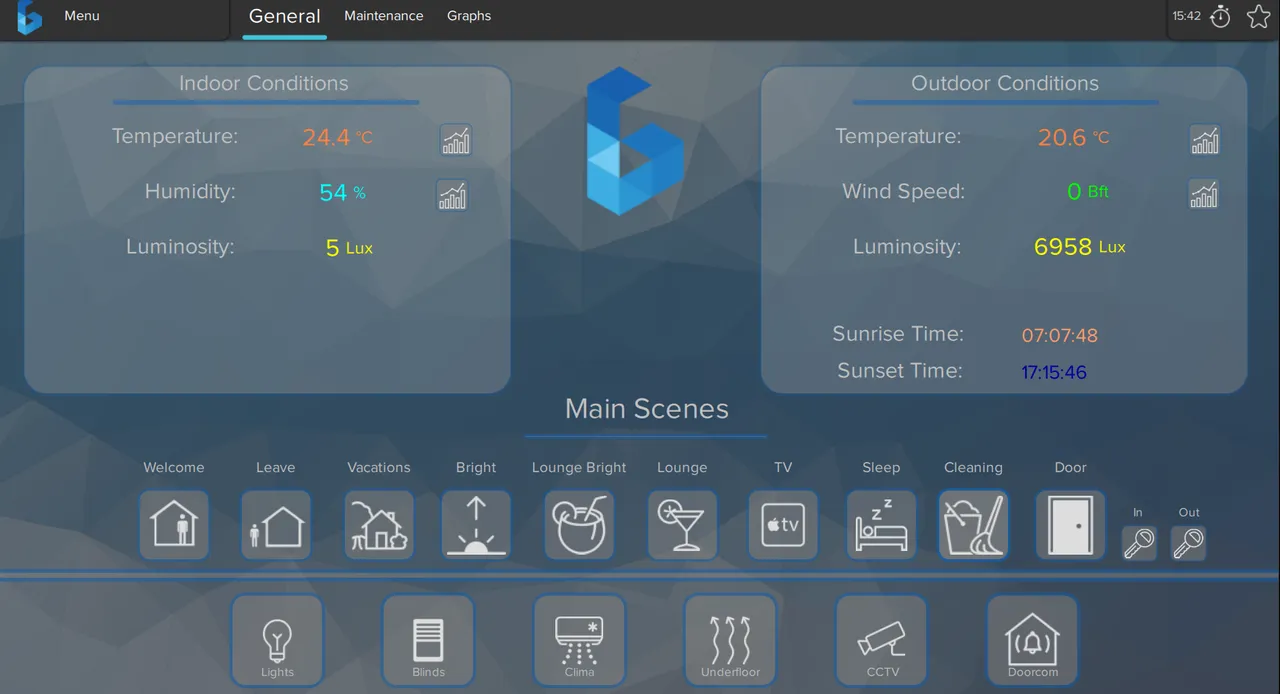Click the Out key icon
Image resolution: width=1280 pixels, height=694 pixels.
(1188, 543)
